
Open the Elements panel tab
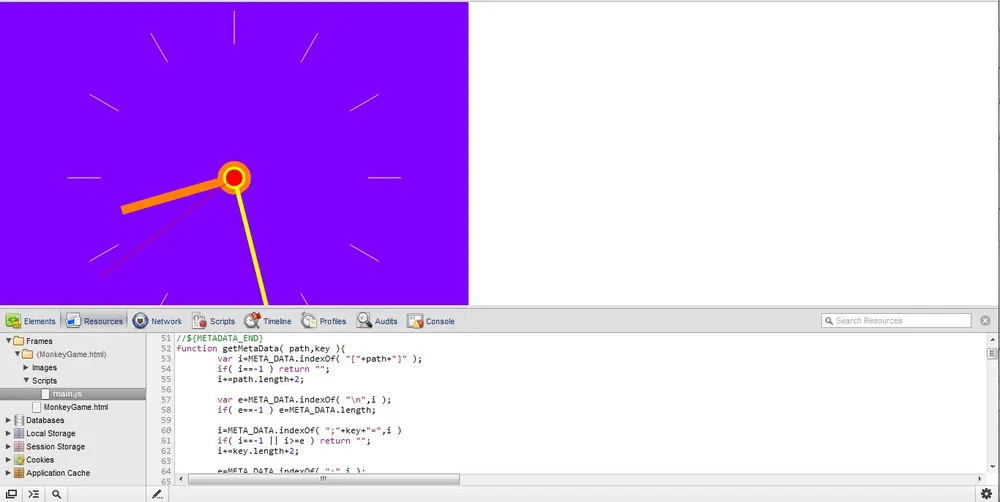click(x=31, y=321)
